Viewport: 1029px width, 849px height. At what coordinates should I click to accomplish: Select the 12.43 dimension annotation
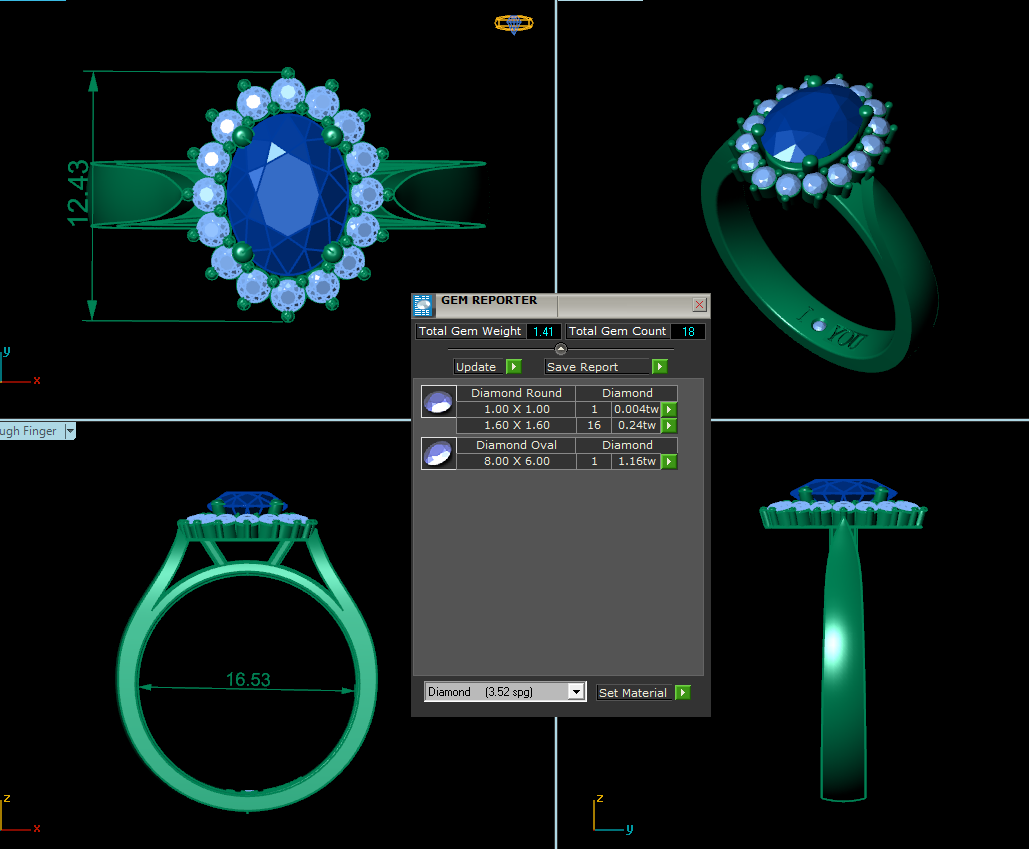(78, 194)
